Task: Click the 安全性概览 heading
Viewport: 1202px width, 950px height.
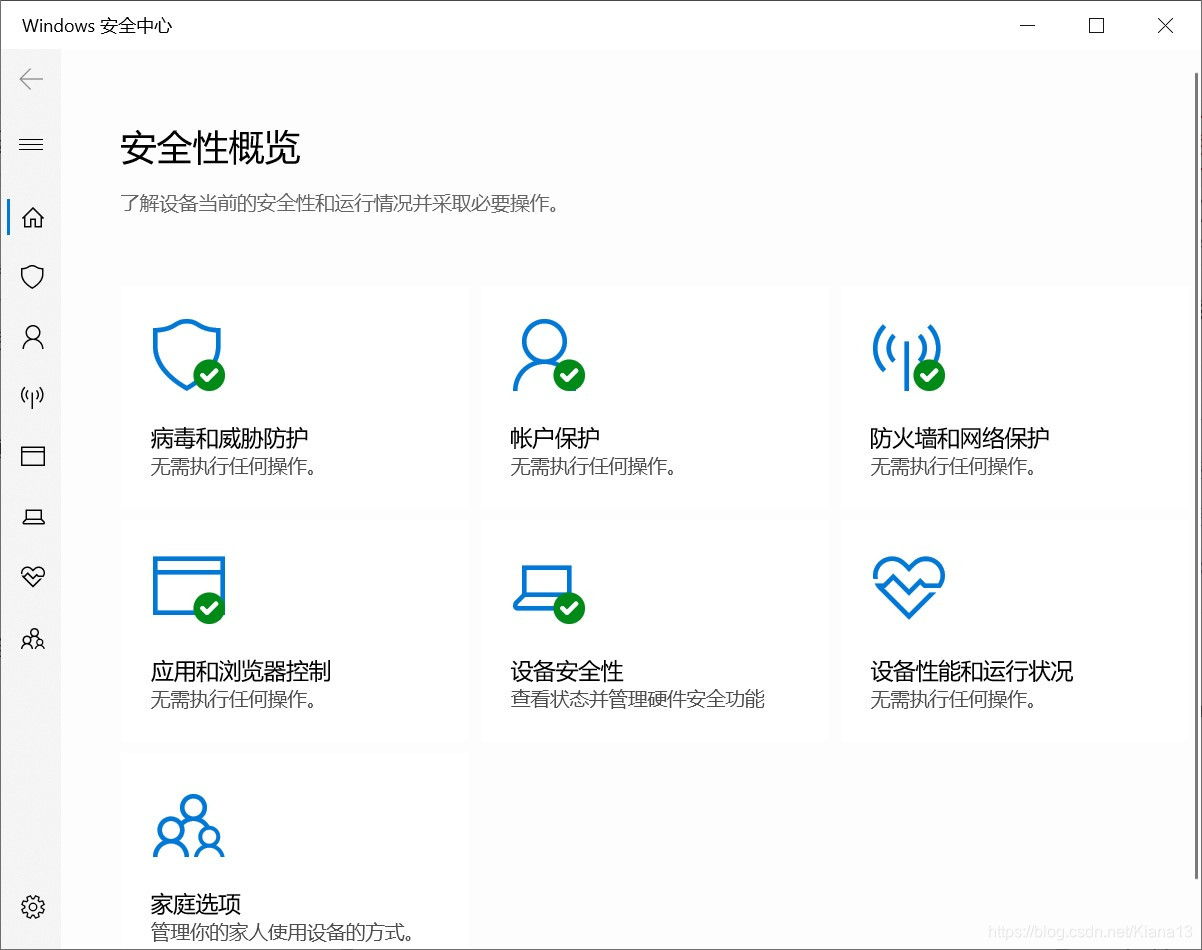Action: [x=210, y=148]
